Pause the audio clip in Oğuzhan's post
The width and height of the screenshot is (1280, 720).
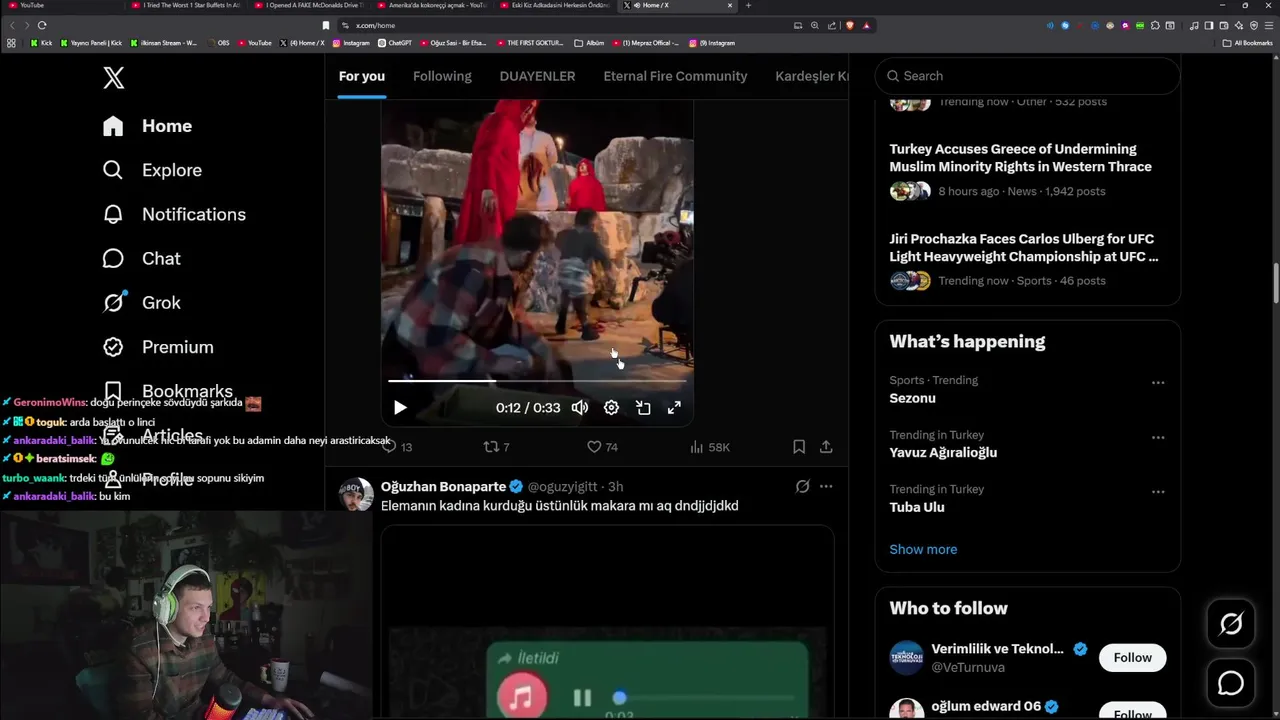[582, 698]
